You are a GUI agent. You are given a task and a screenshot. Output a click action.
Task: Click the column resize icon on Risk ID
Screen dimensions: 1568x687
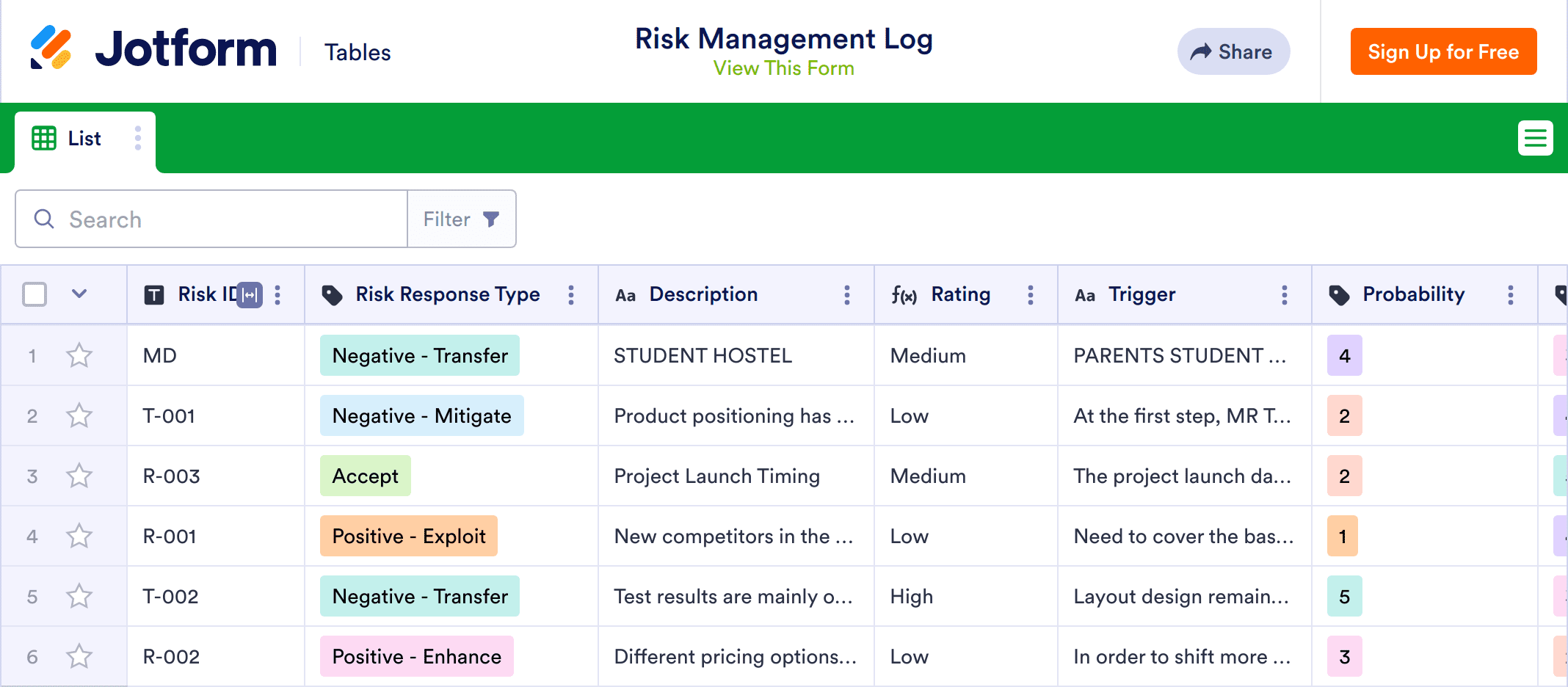(250, 295)
